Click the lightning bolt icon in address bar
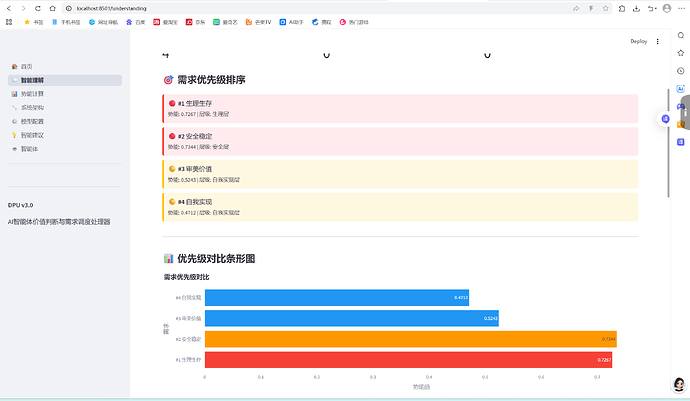The image size is (690, 401). (591, 8)
